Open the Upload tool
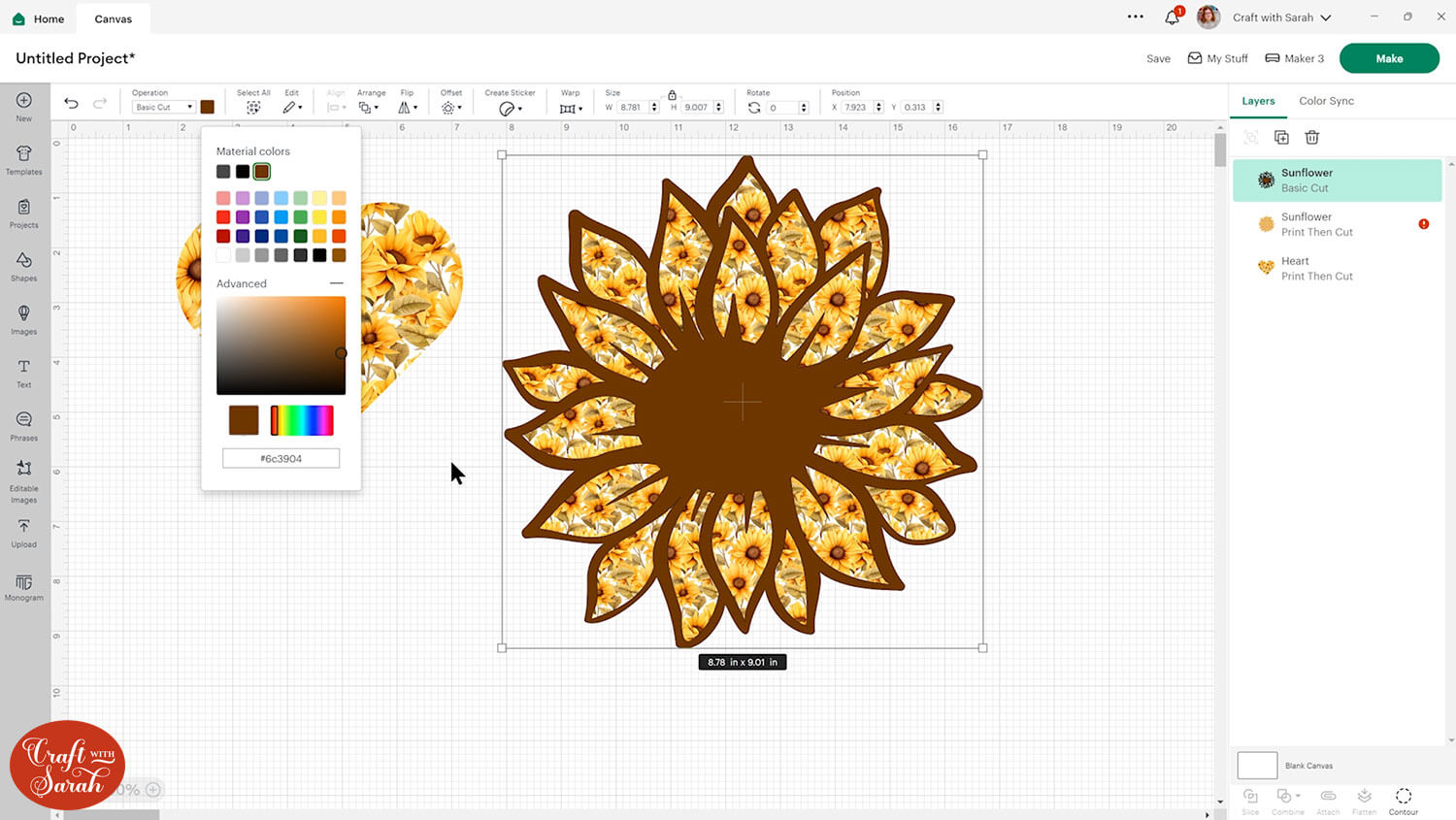Screen dimensions: 1456x820 coord(24,531)
